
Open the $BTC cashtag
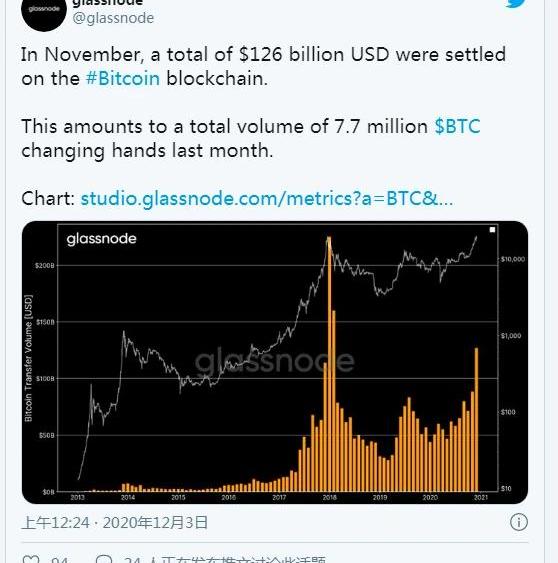[x=457, y=126]
